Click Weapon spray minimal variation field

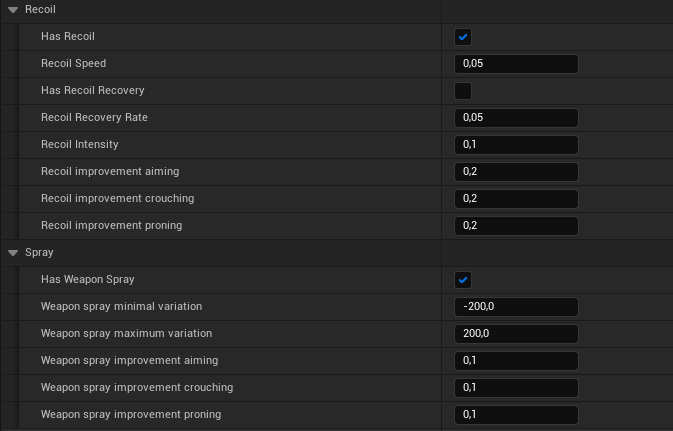pyautogui.click(x=516, y=307)
